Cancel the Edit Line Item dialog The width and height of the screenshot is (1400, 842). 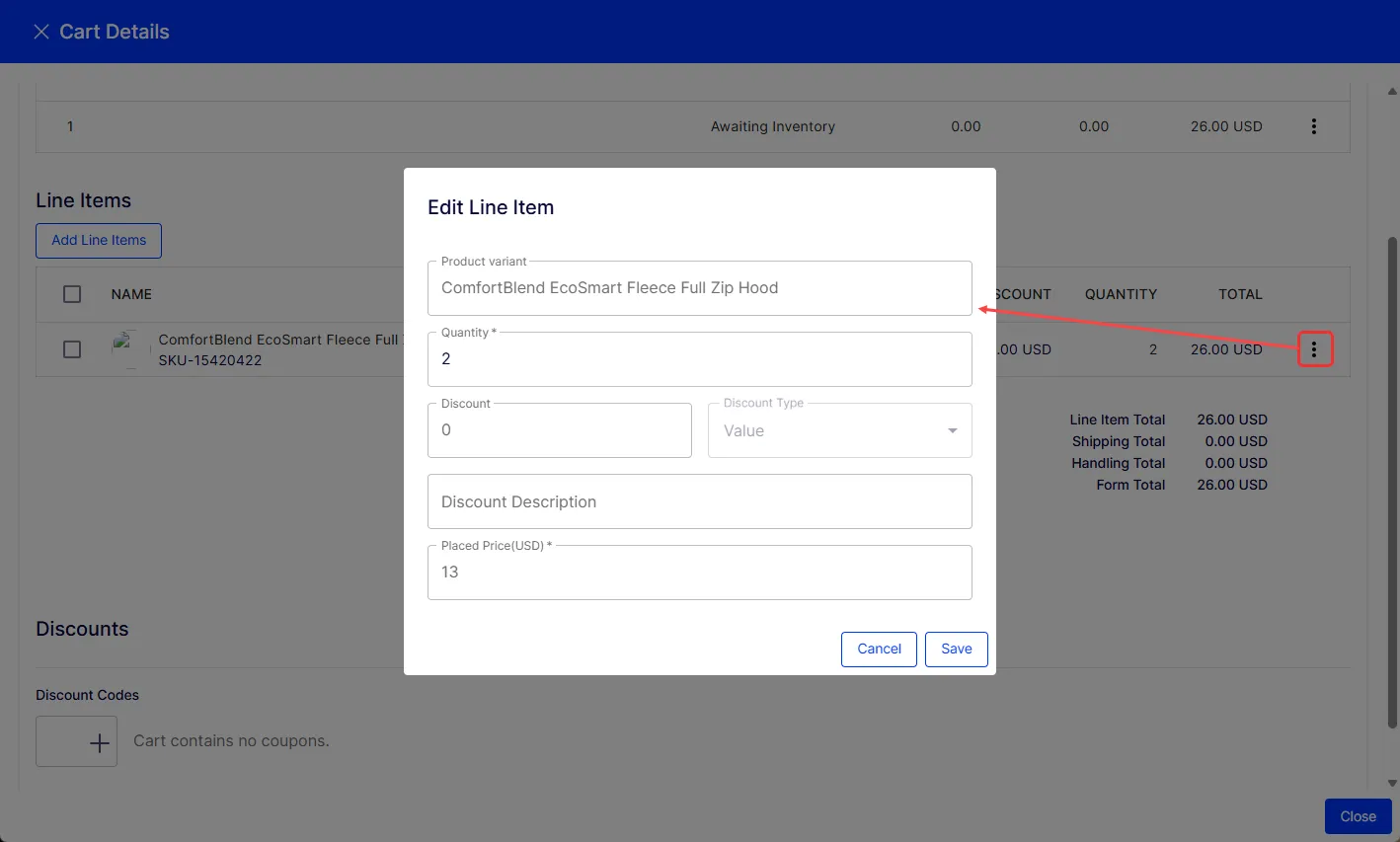tap(879, 650)
